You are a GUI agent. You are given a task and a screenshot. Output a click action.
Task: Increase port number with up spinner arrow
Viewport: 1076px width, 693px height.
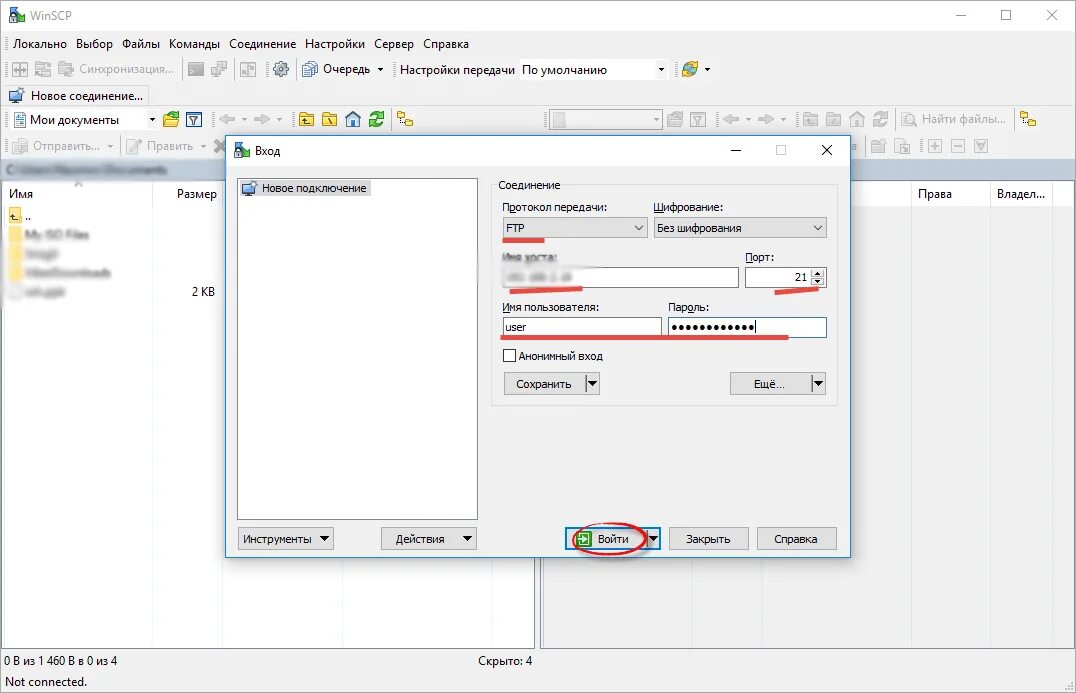[817, 273]
